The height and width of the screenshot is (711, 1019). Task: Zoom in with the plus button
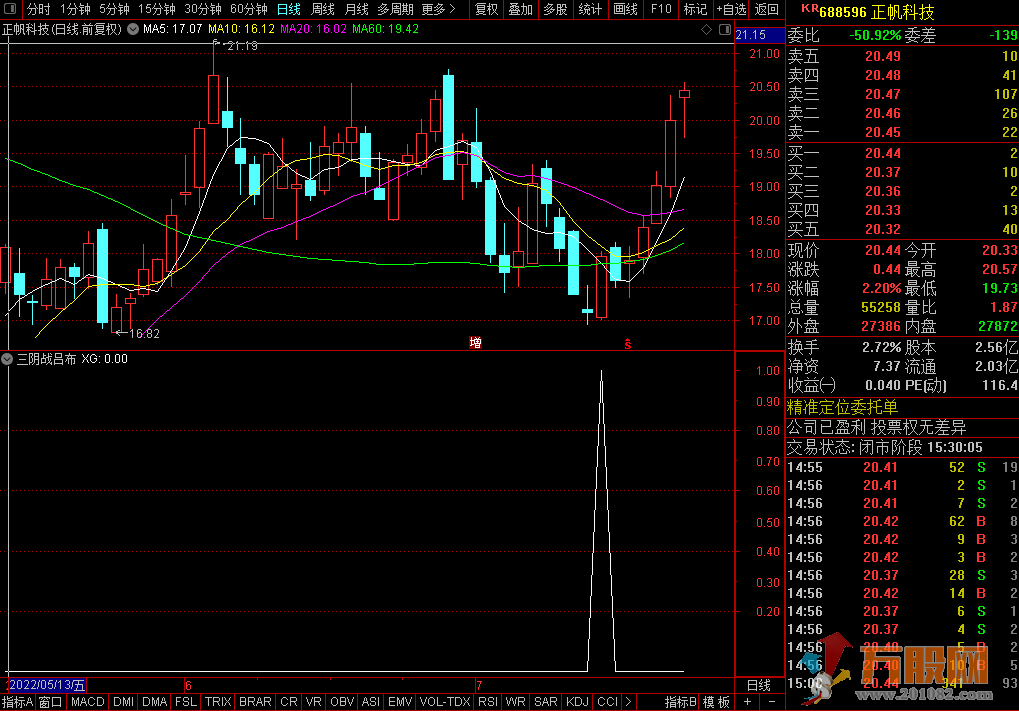[x=748, y=702]
